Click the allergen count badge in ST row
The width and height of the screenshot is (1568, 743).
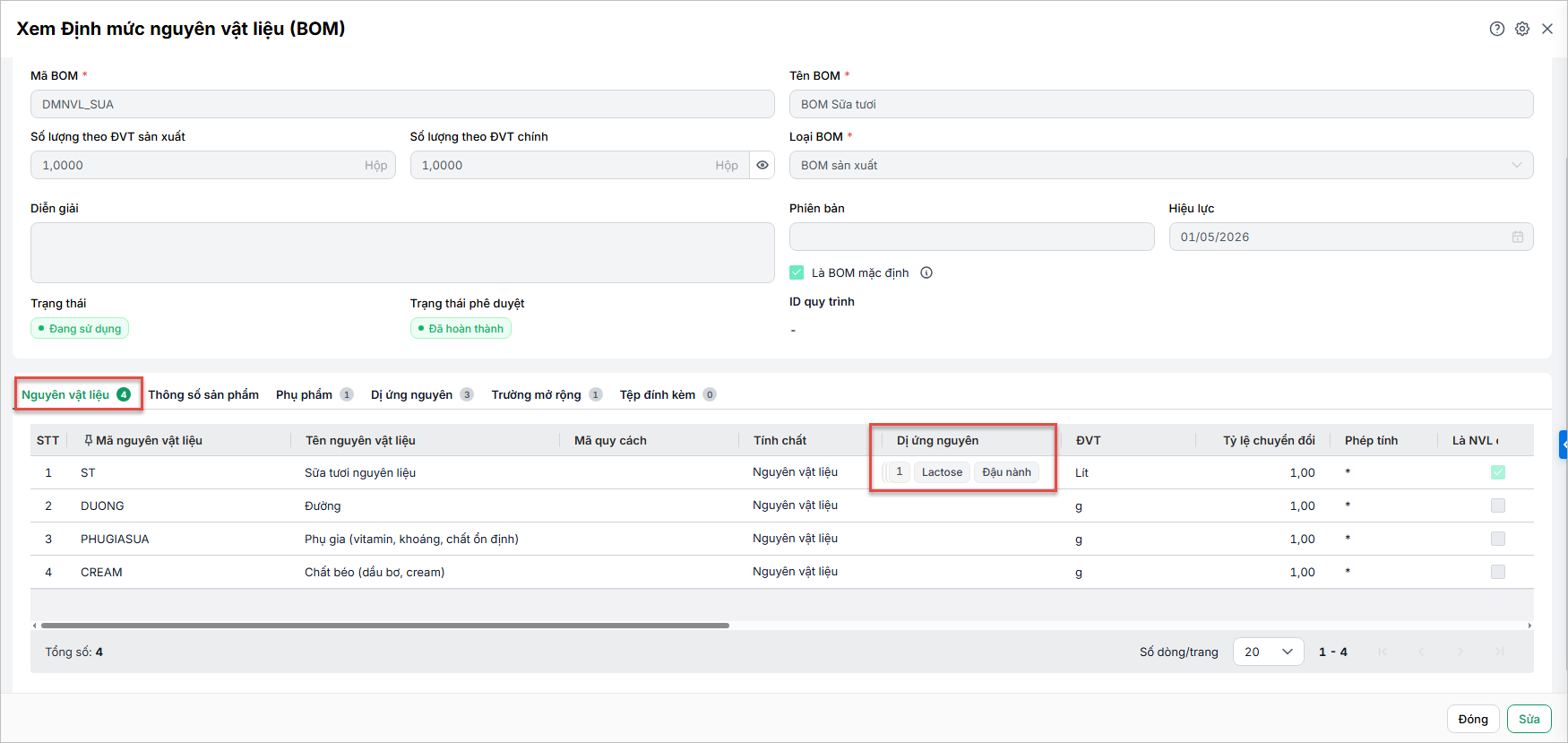(x=899, y=472)
